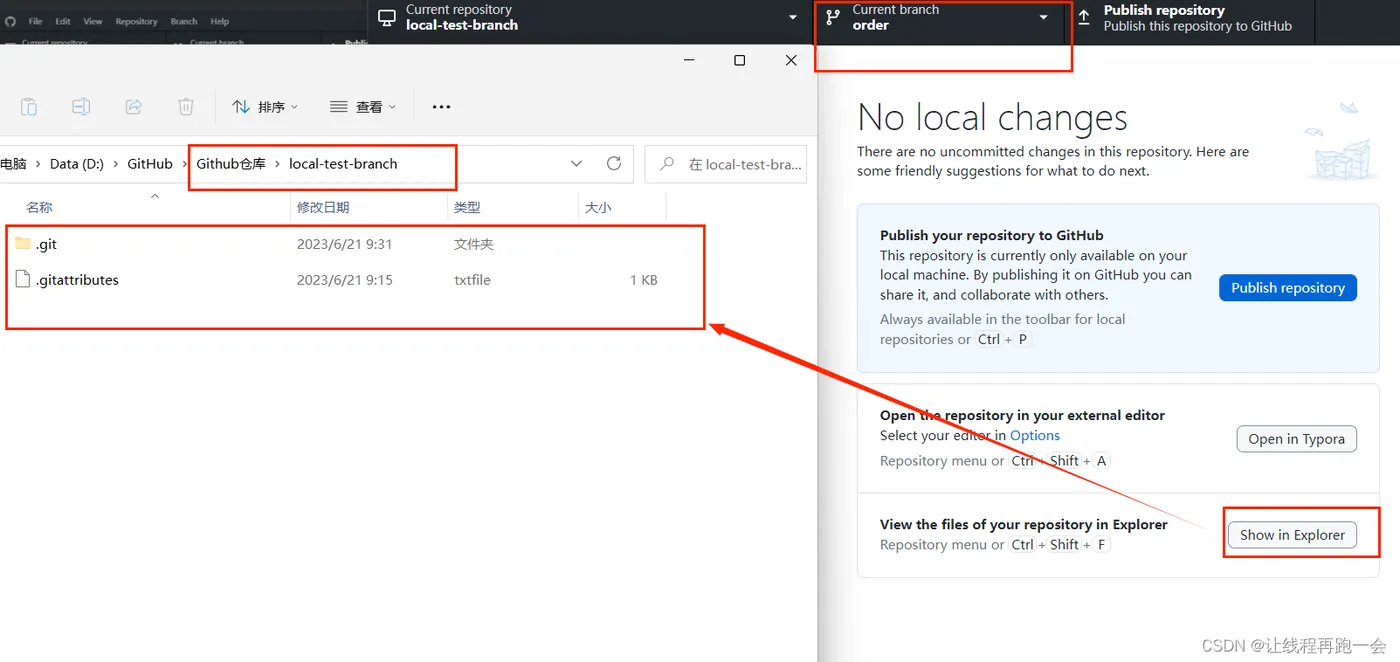
Task: Open the 查看 view dropdown in Explorer
Action: (363, 107)
